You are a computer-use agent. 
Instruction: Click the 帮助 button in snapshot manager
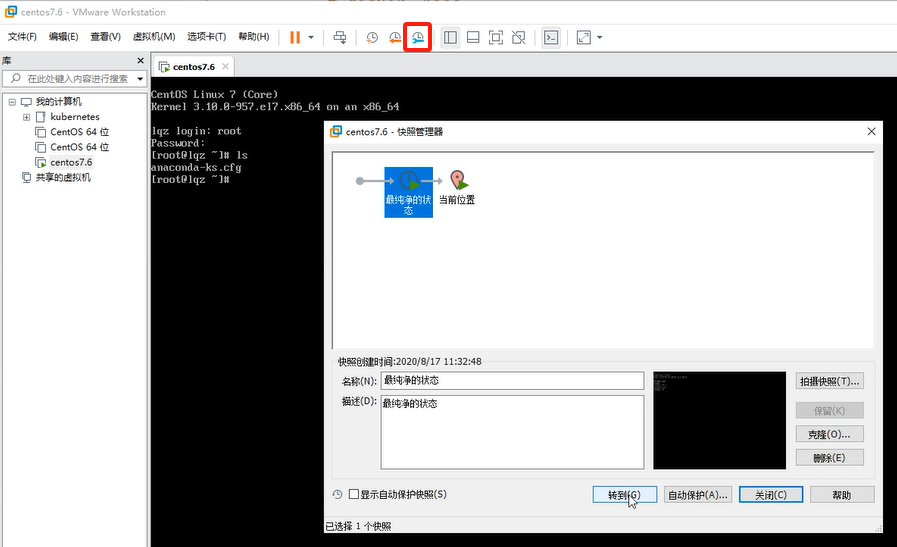[x=842, y=495]
